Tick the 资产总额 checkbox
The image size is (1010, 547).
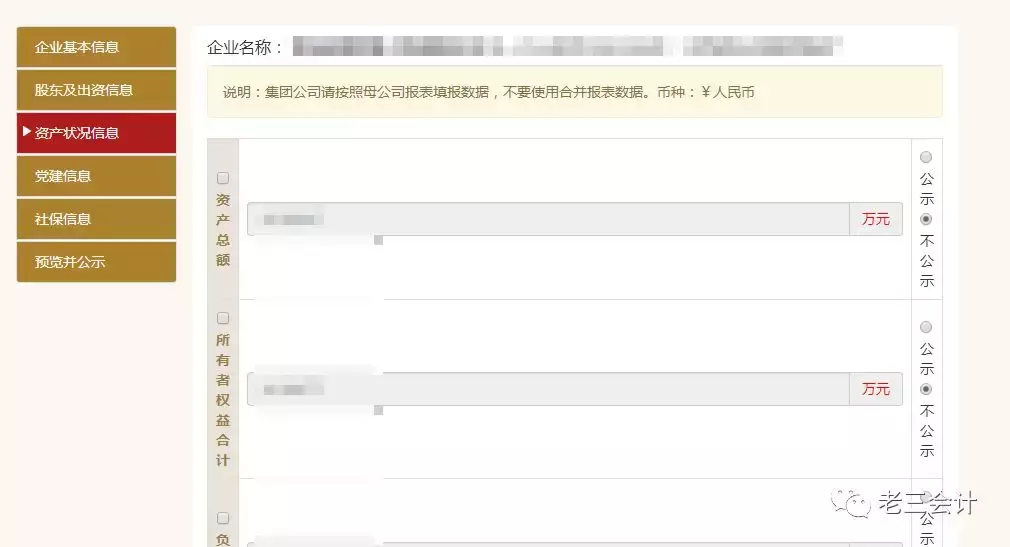[x=223, y=178]
